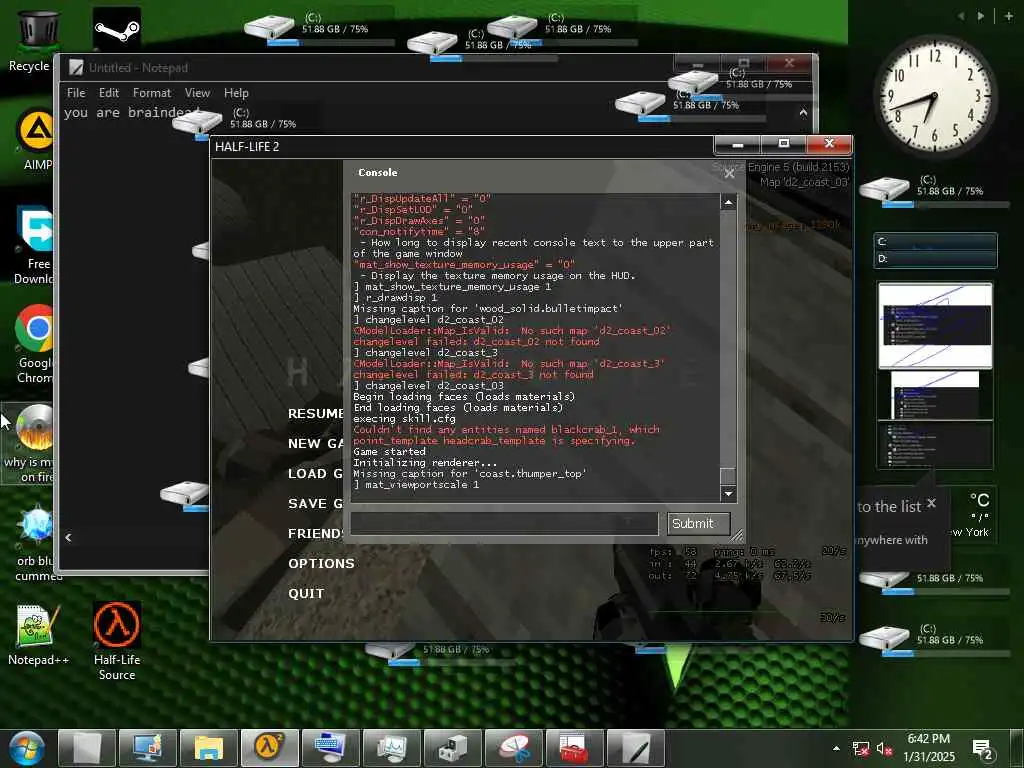Click the taskbar clock showing 6:42 PM
The height and width of the screenshot is (768, 1024).
pyautogui.click(x=929, y=748)
